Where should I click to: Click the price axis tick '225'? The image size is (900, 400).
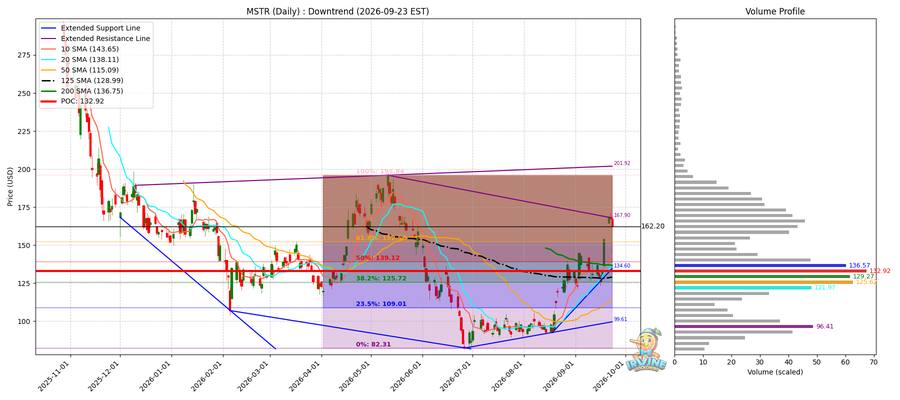[x=26, y=131]
